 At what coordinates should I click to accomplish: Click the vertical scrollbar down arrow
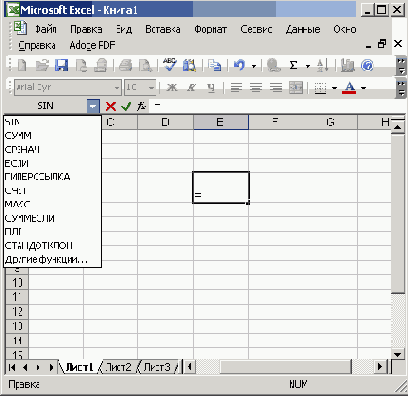[x=397, y=354]
